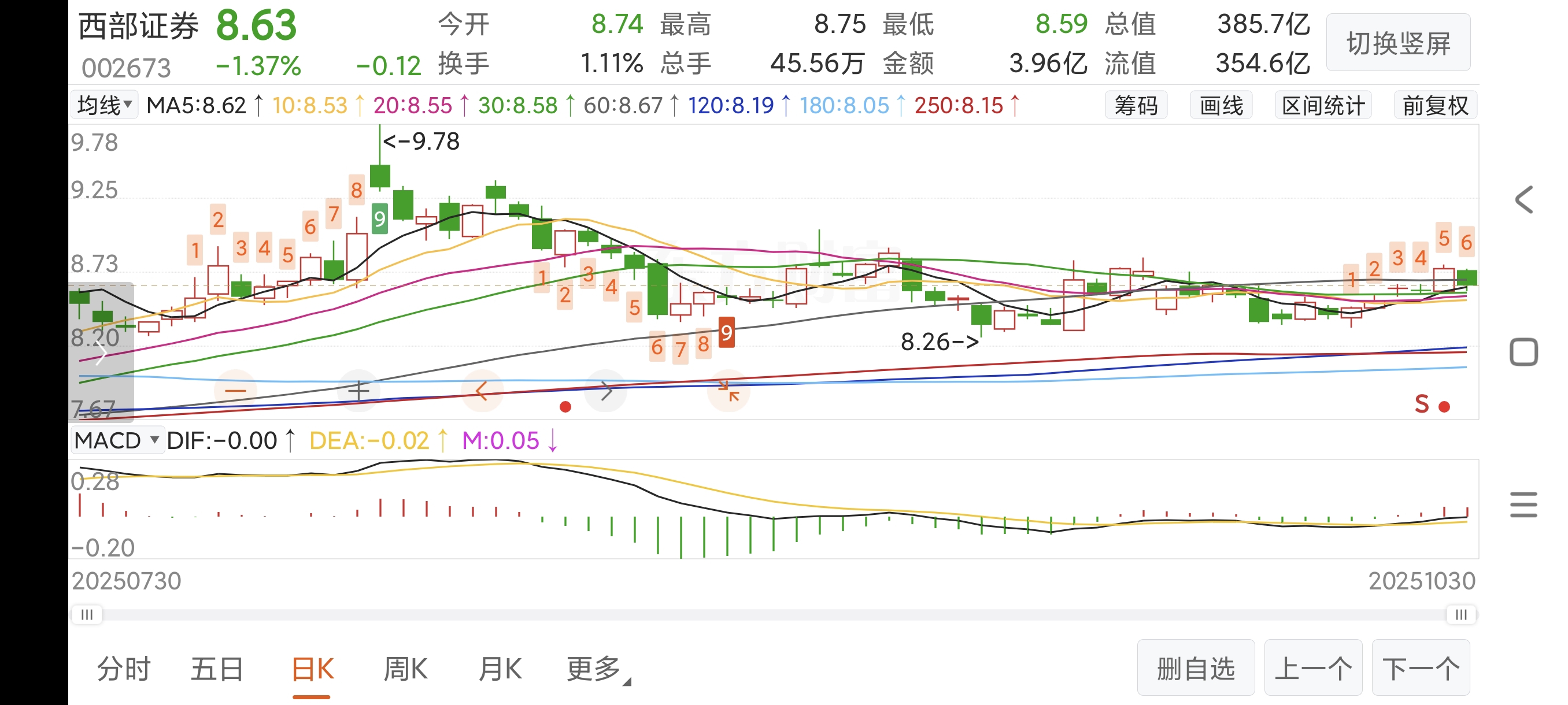Open the 均线 indicator dropdown
The image size is (1568, 705).
pos(105,105)
